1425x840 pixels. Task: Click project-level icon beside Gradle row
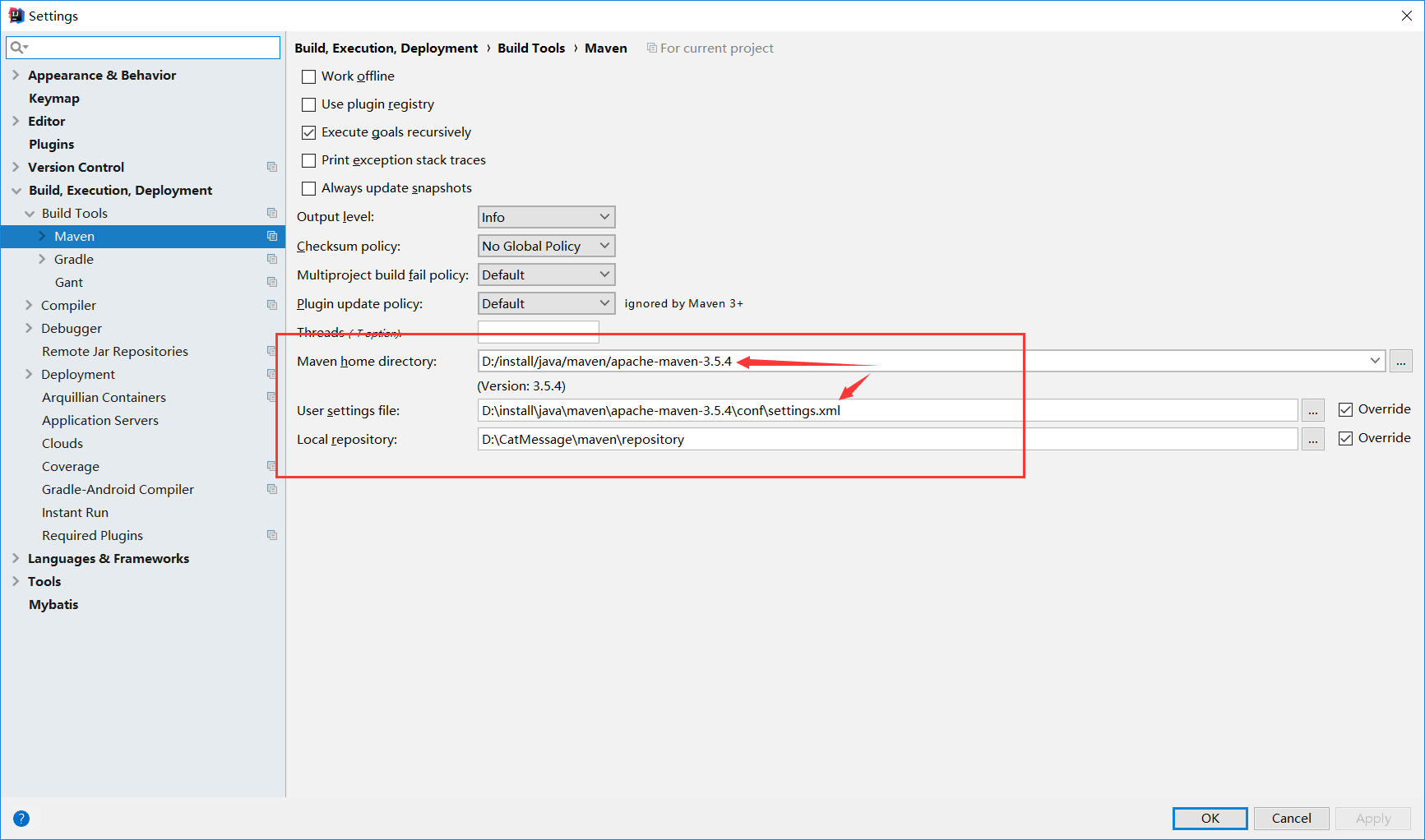tap(272, 259)
